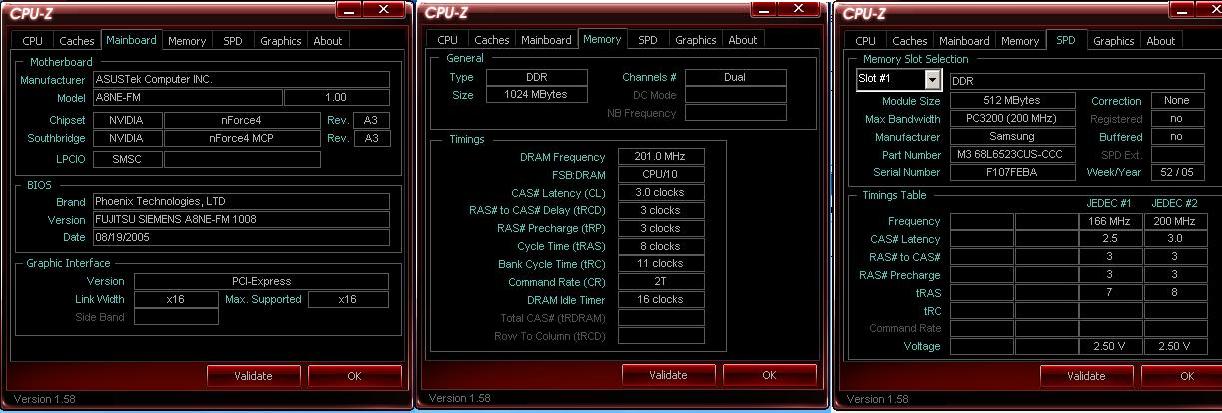Click the PC3200 (200 MHz) Max Bandwidth field
Screen dimensions: 1222x413
pos(1011,118)
